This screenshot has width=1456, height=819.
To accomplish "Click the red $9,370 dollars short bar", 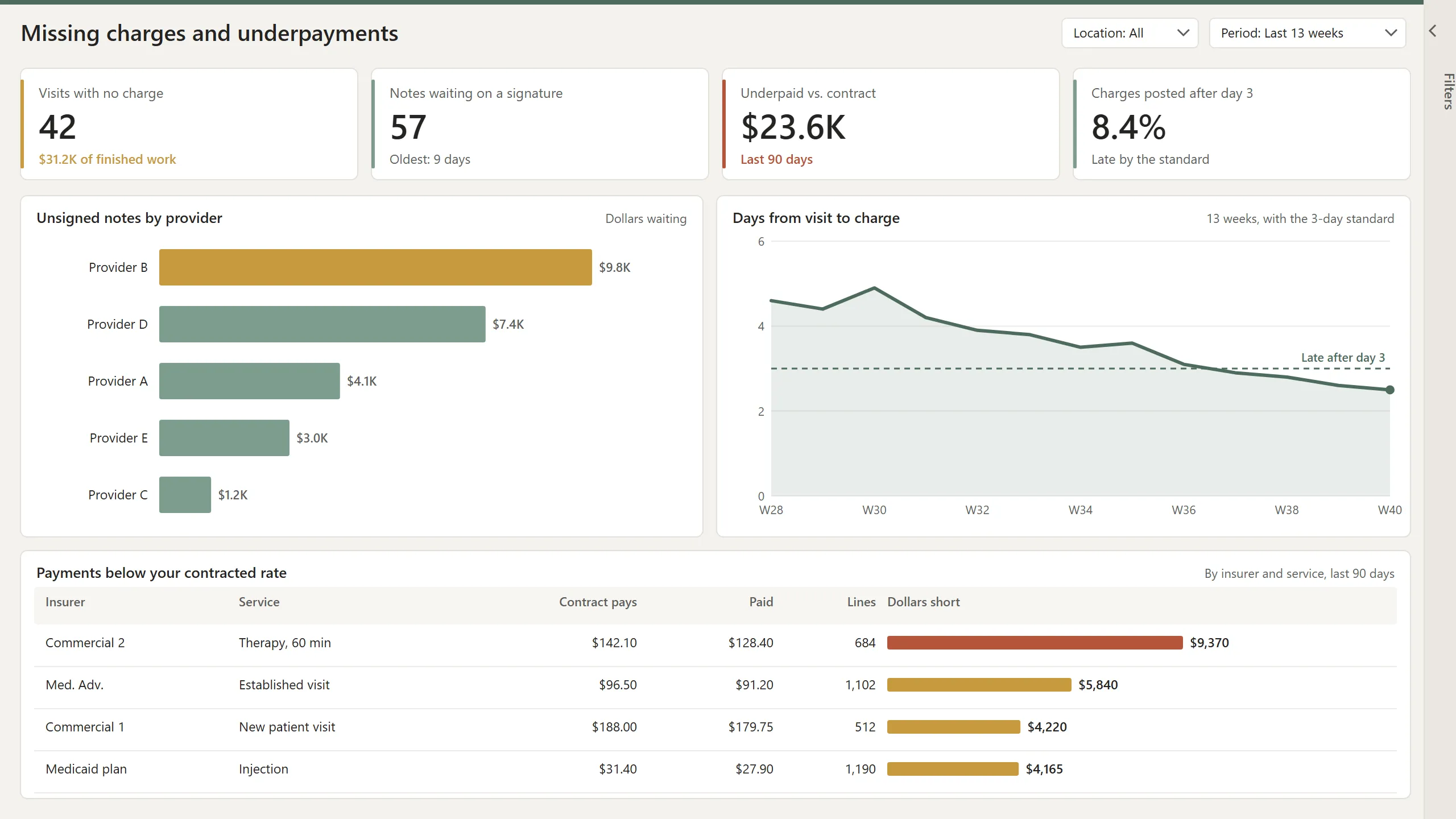I will pos(1035,643).
